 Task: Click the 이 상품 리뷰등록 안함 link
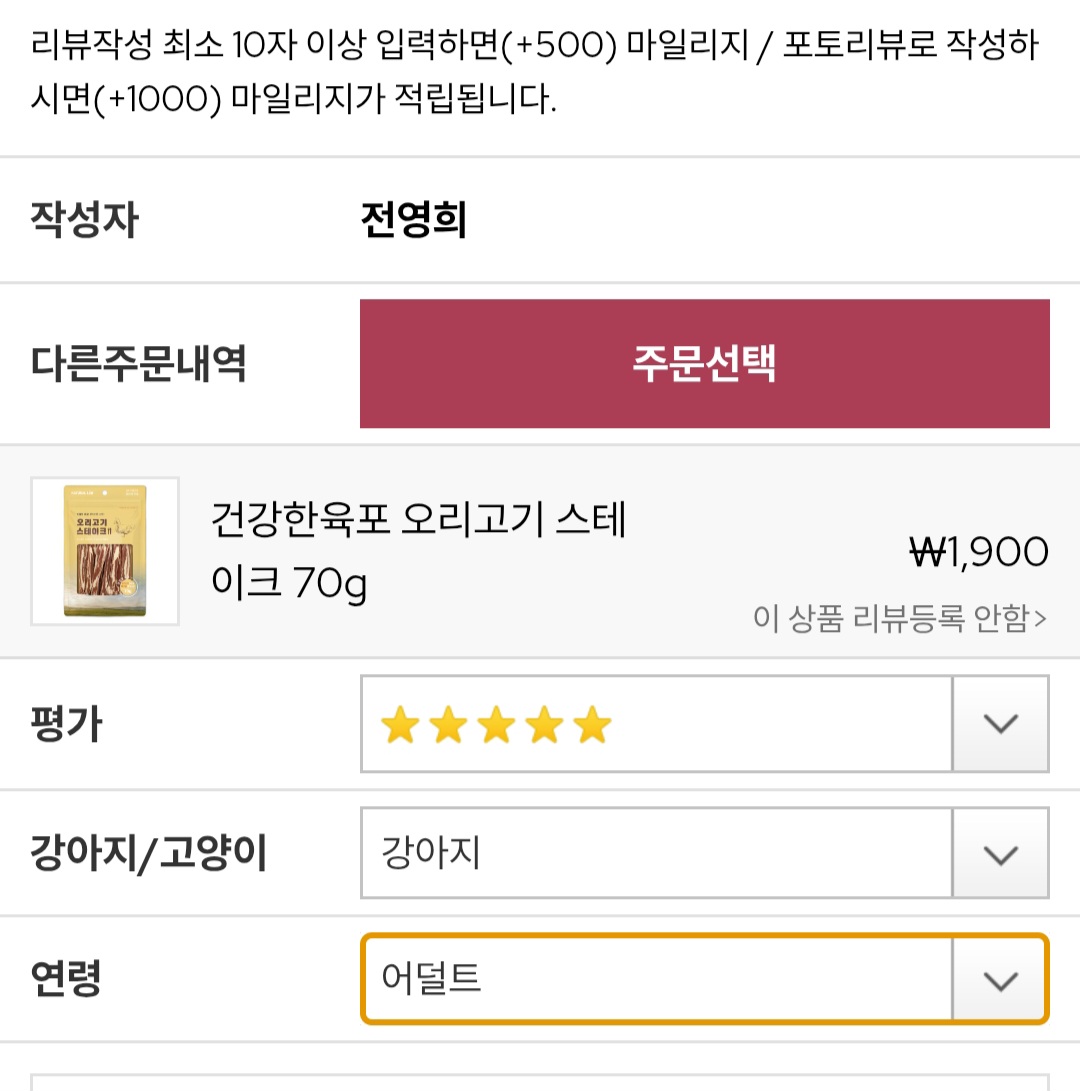[x=899, y=618]
